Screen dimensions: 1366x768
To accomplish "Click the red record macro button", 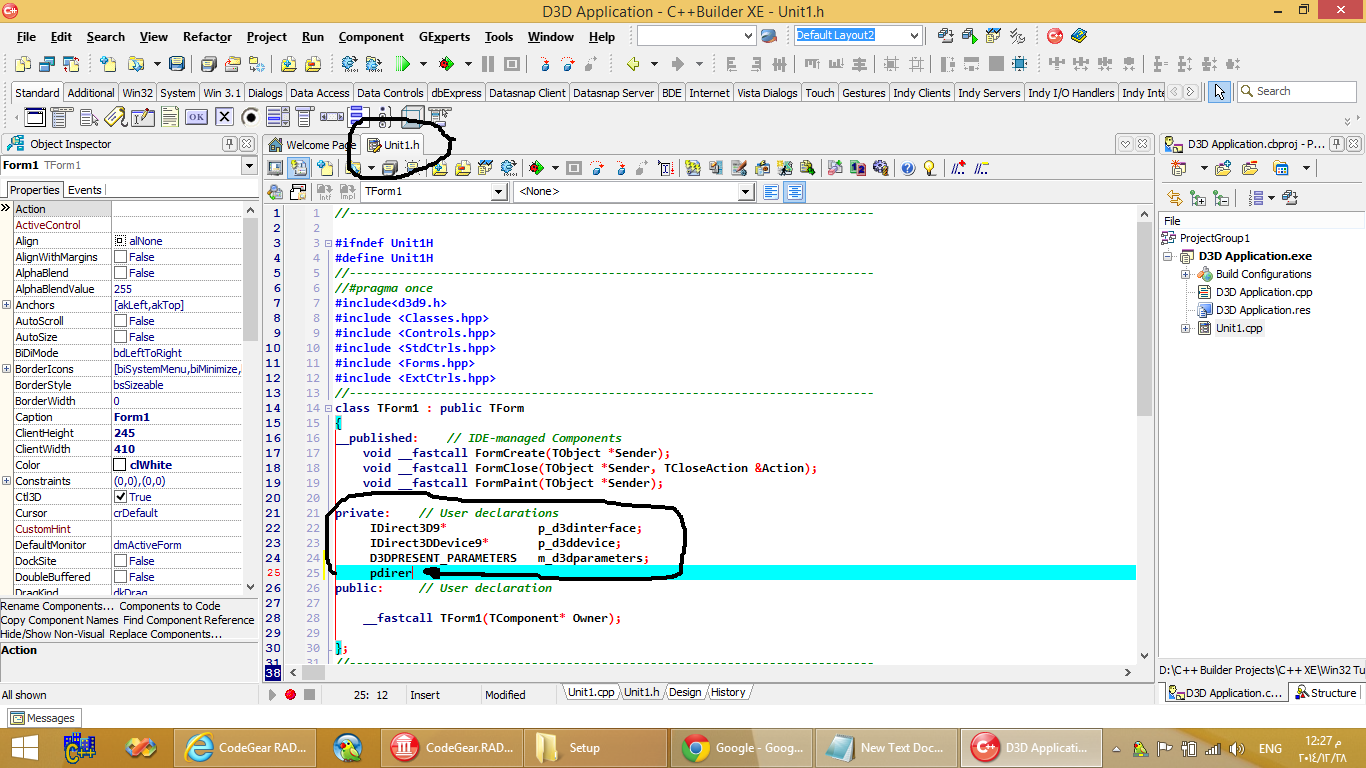I will 290,694.
